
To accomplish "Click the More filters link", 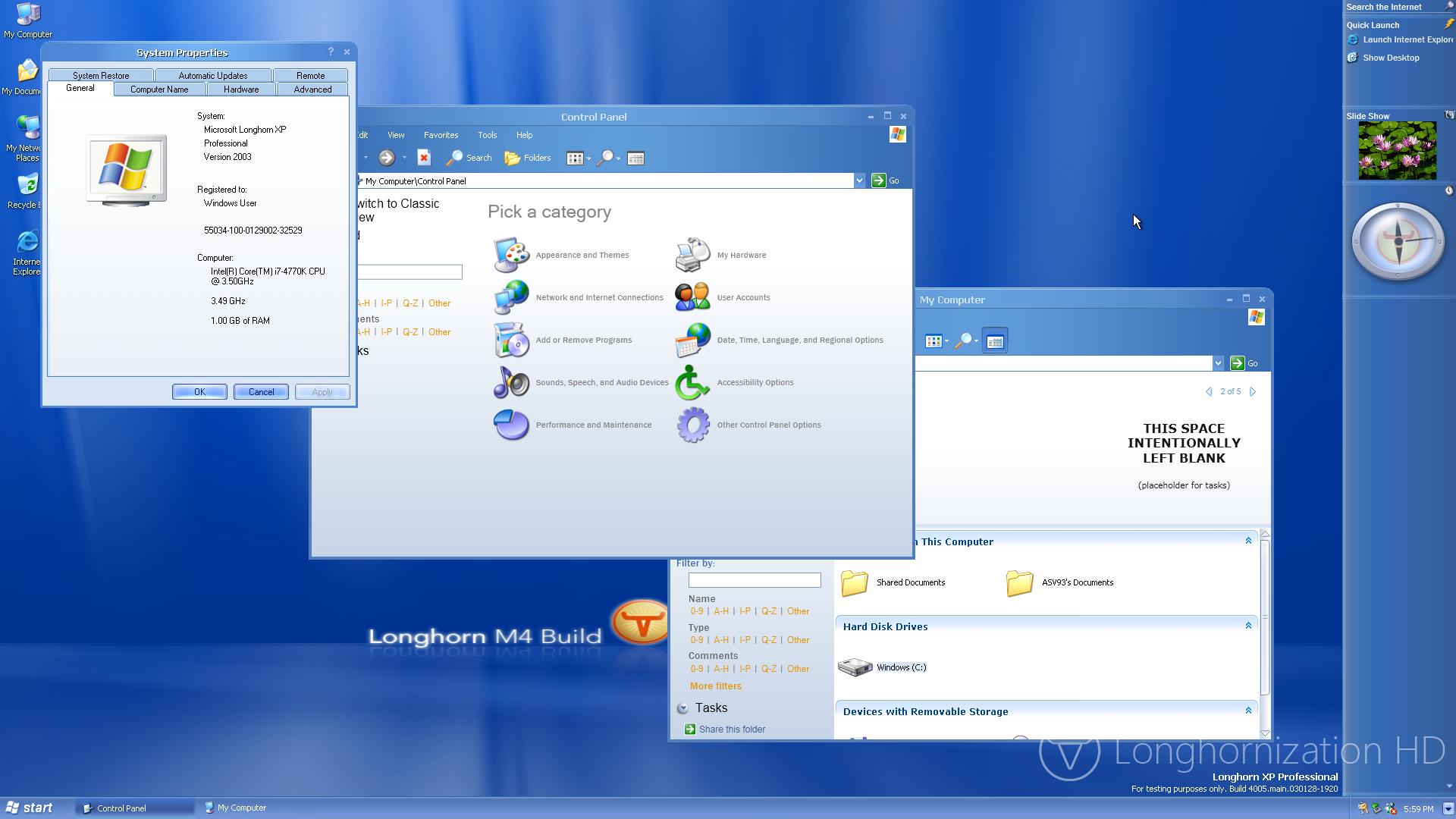I will tap(715, 686).
